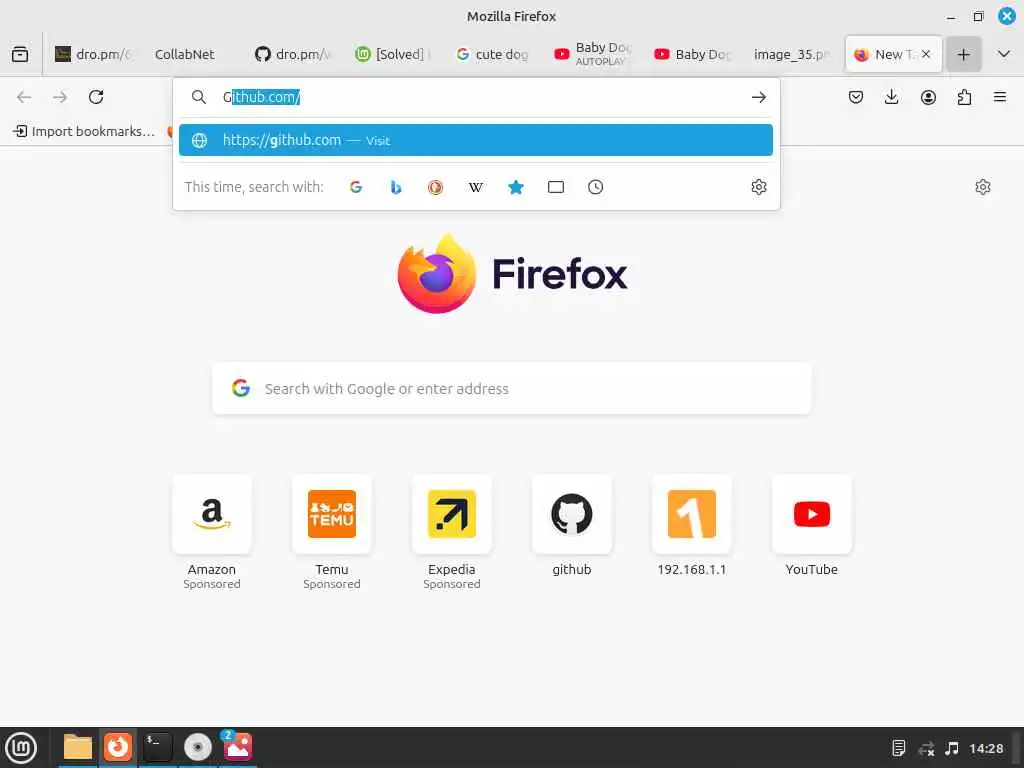1024x768 pixels.
Task: Search this time with Google
Action: [356, 187]
